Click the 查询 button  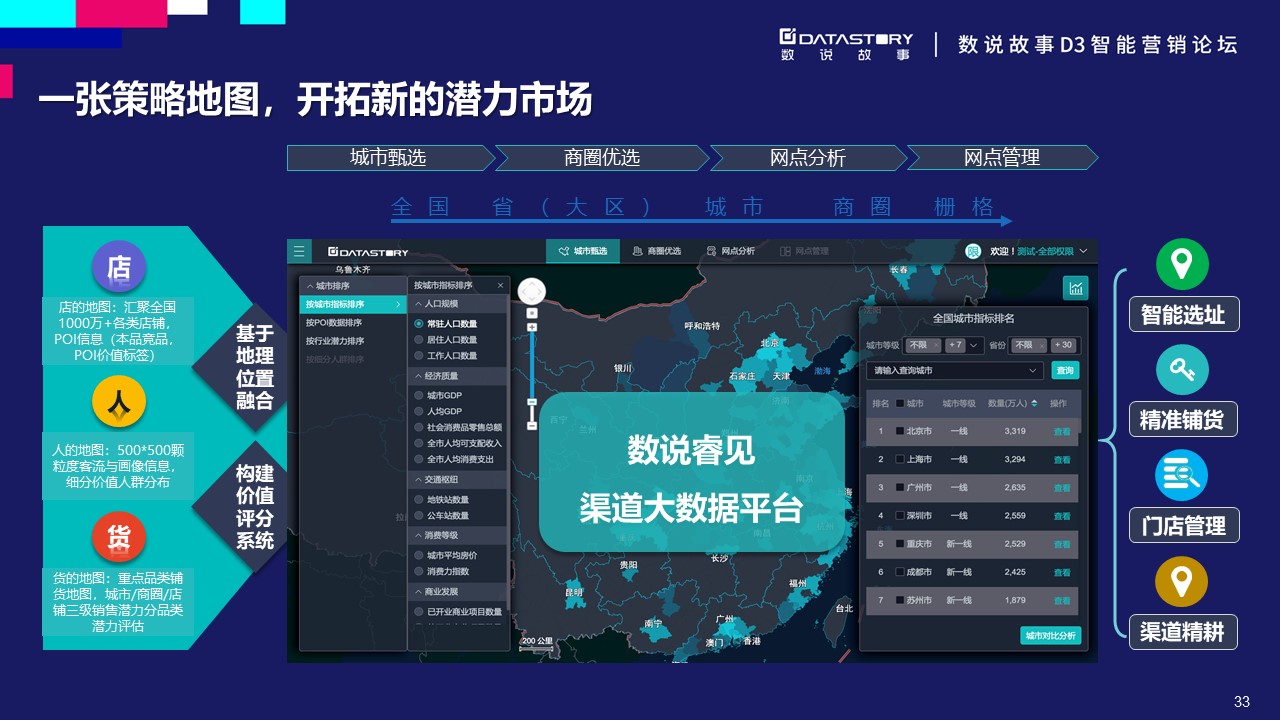[1065, 370]
